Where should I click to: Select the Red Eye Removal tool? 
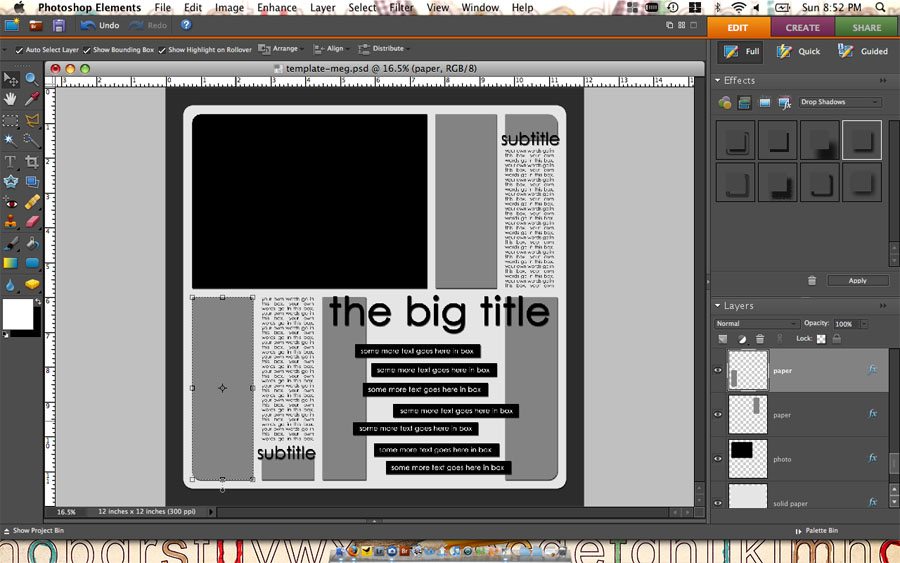[x=10, y=203]
